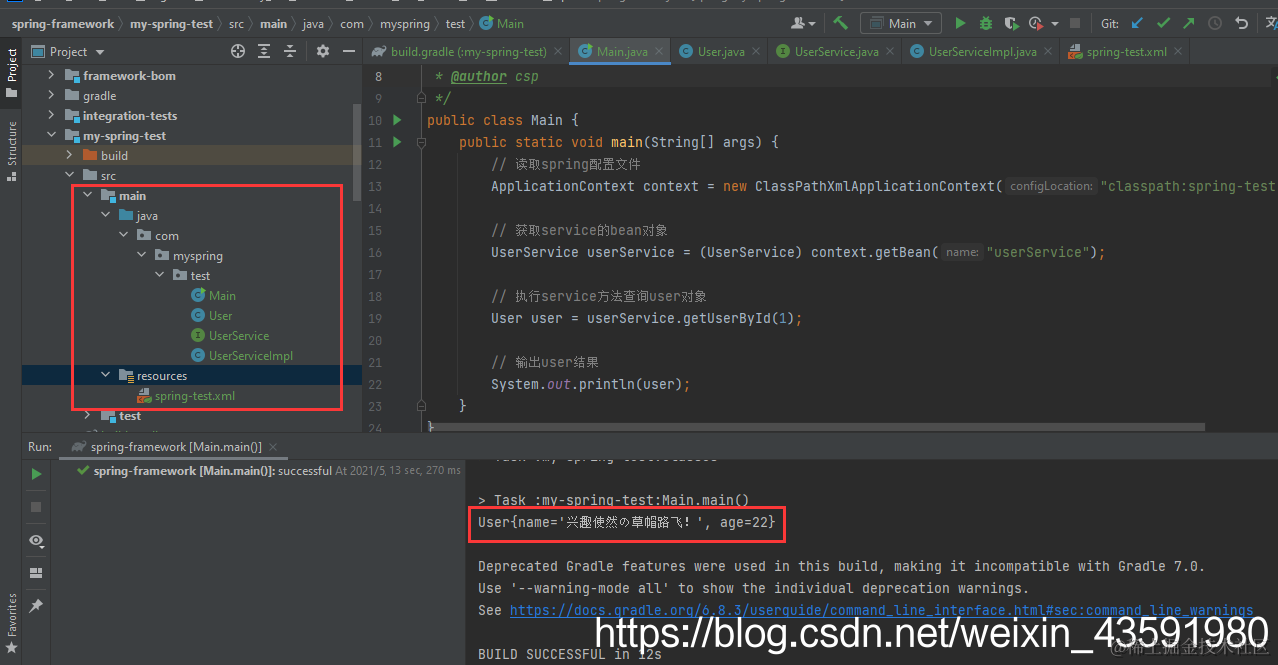Stop the process in the Run panel

pyautogui.click(x=36, y=507)
